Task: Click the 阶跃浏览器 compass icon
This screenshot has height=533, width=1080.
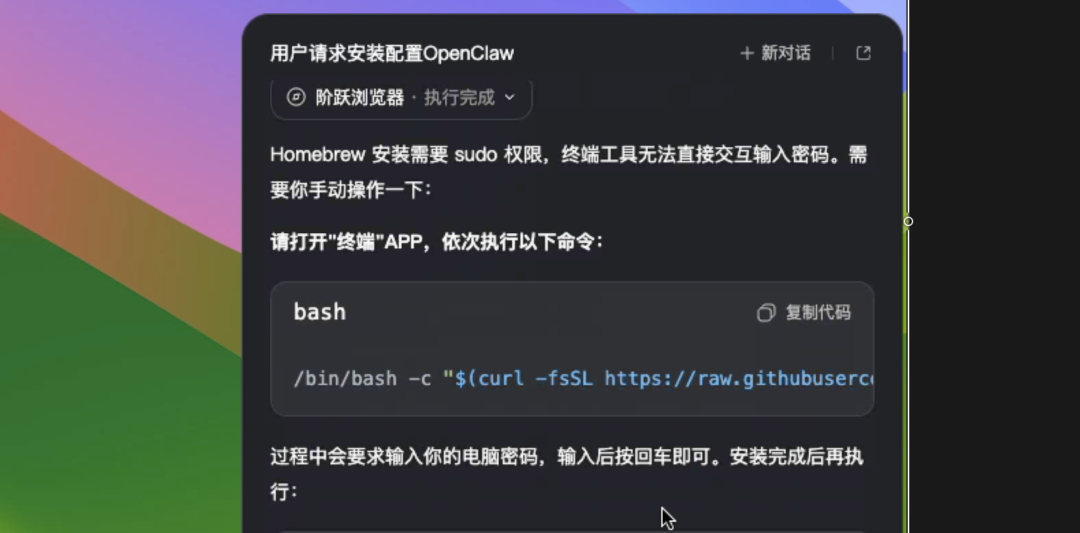Action: click(x=296, y=97)
